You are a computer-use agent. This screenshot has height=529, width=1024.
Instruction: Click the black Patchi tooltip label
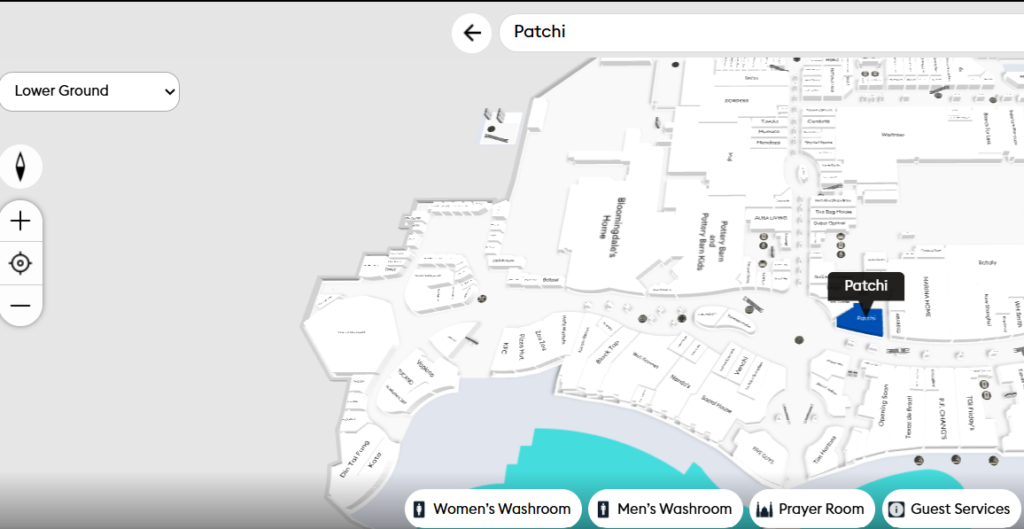click(x=866, y=286)
